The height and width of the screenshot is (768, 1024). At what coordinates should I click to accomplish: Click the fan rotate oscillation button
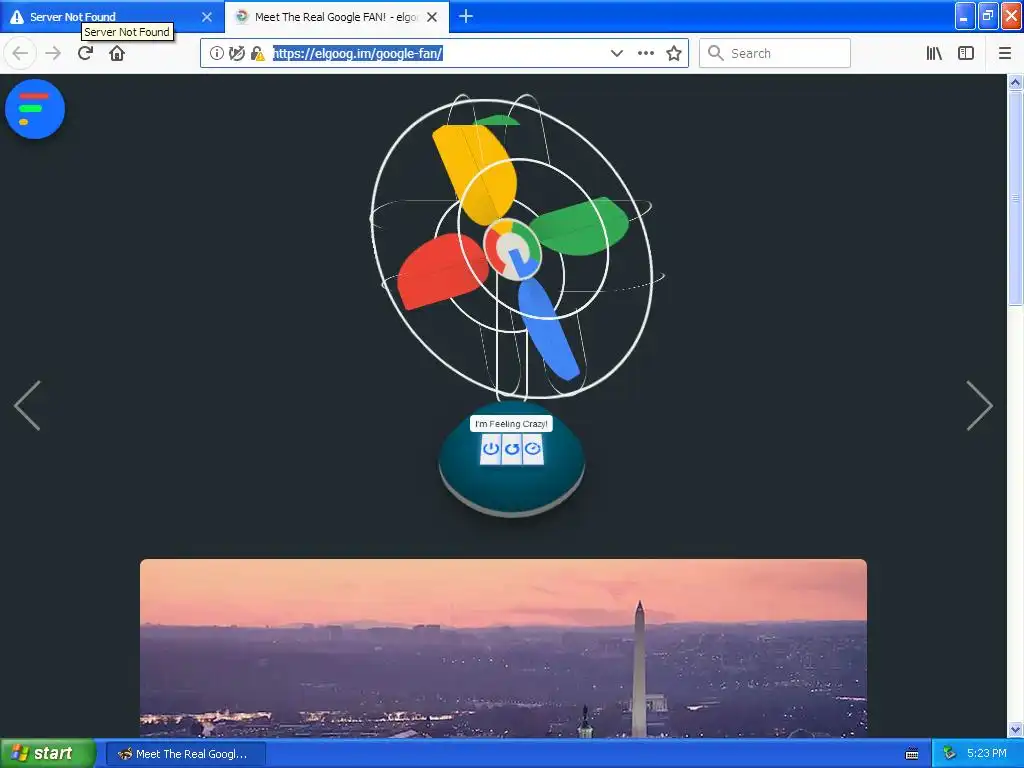pos(512,449)
